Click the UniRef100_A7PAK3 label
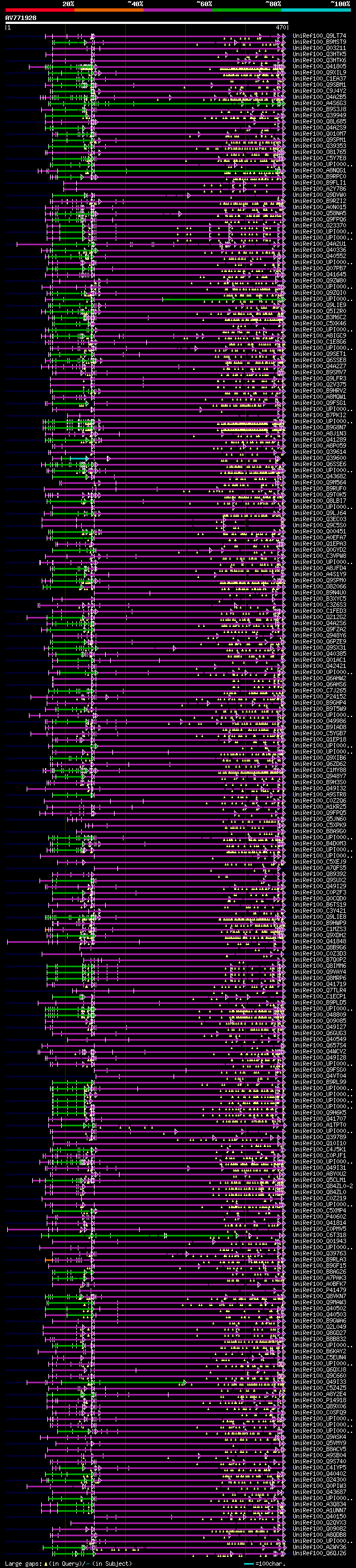 coord(319,1278)
